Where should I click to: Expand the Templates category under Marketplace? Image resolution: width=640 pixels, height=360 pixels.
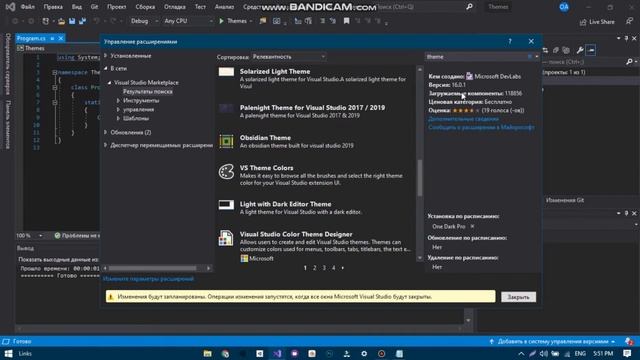pyautogui.click(x=118, y=118)
